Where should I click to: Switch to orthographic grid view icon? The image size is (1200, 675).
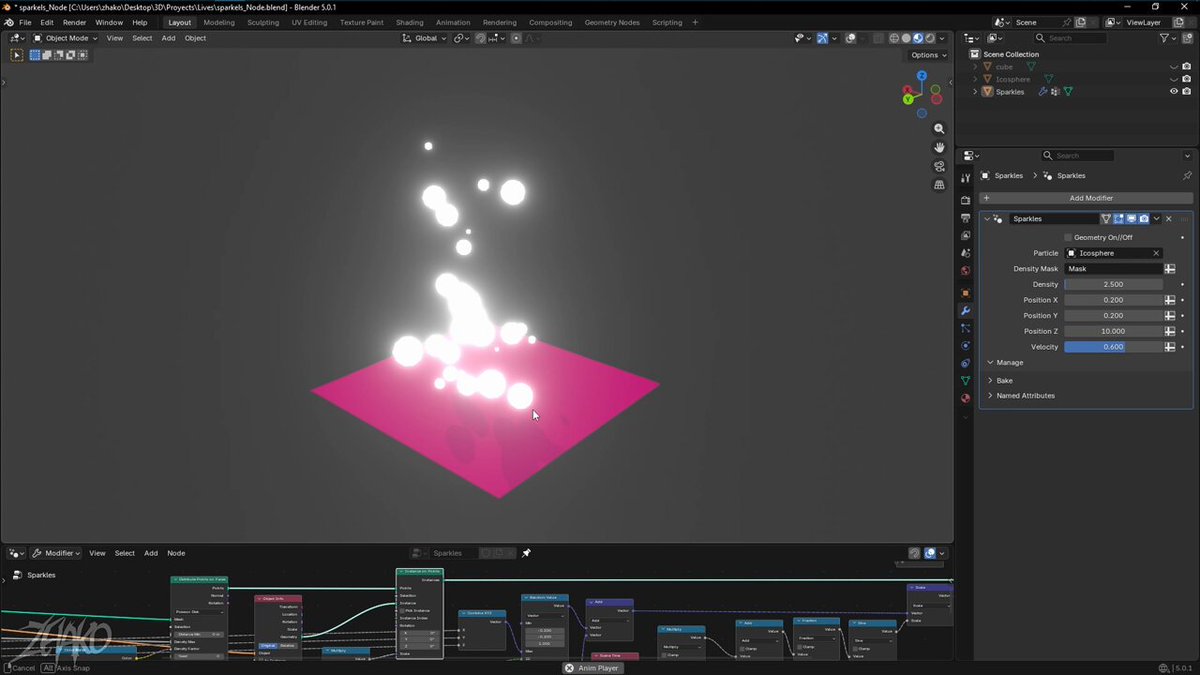(939, 185)
